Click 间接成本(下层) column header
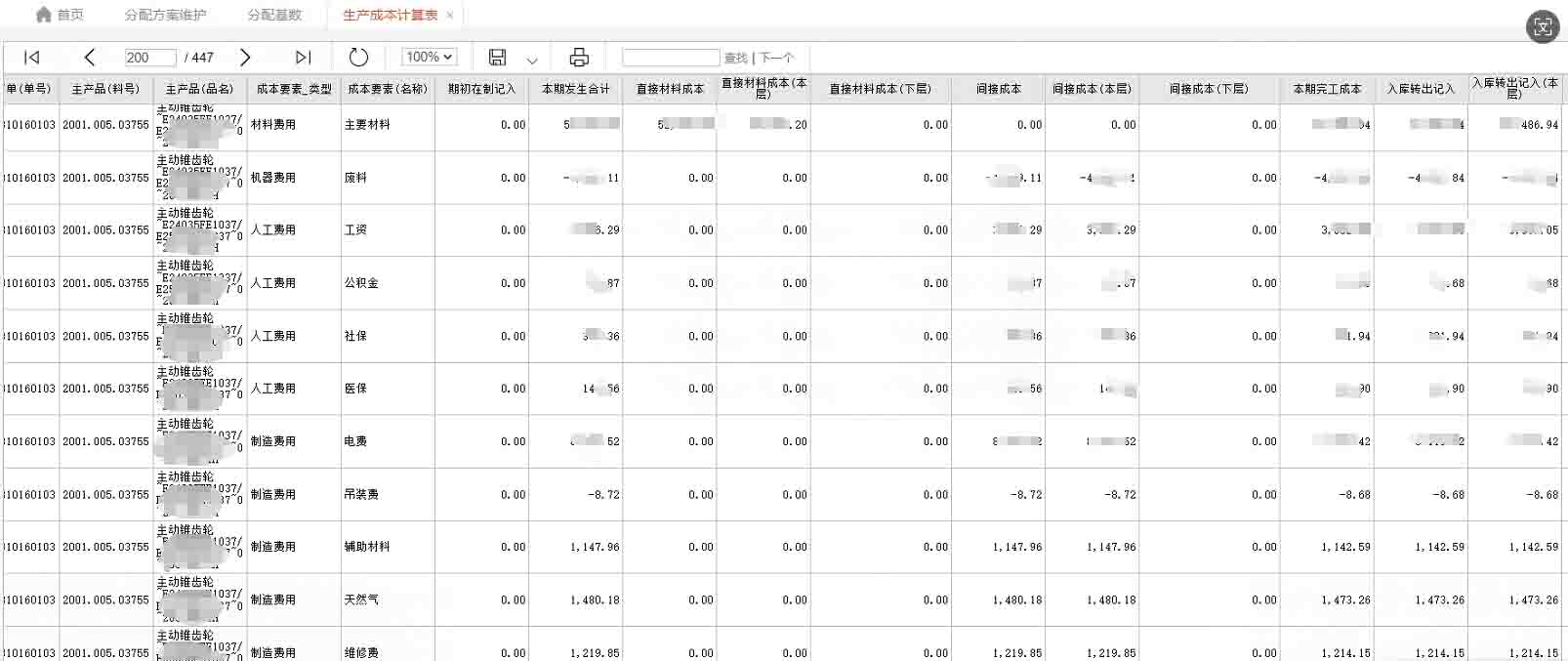The height and width of the screenshot is (661, 1568). pos(1209,89)
